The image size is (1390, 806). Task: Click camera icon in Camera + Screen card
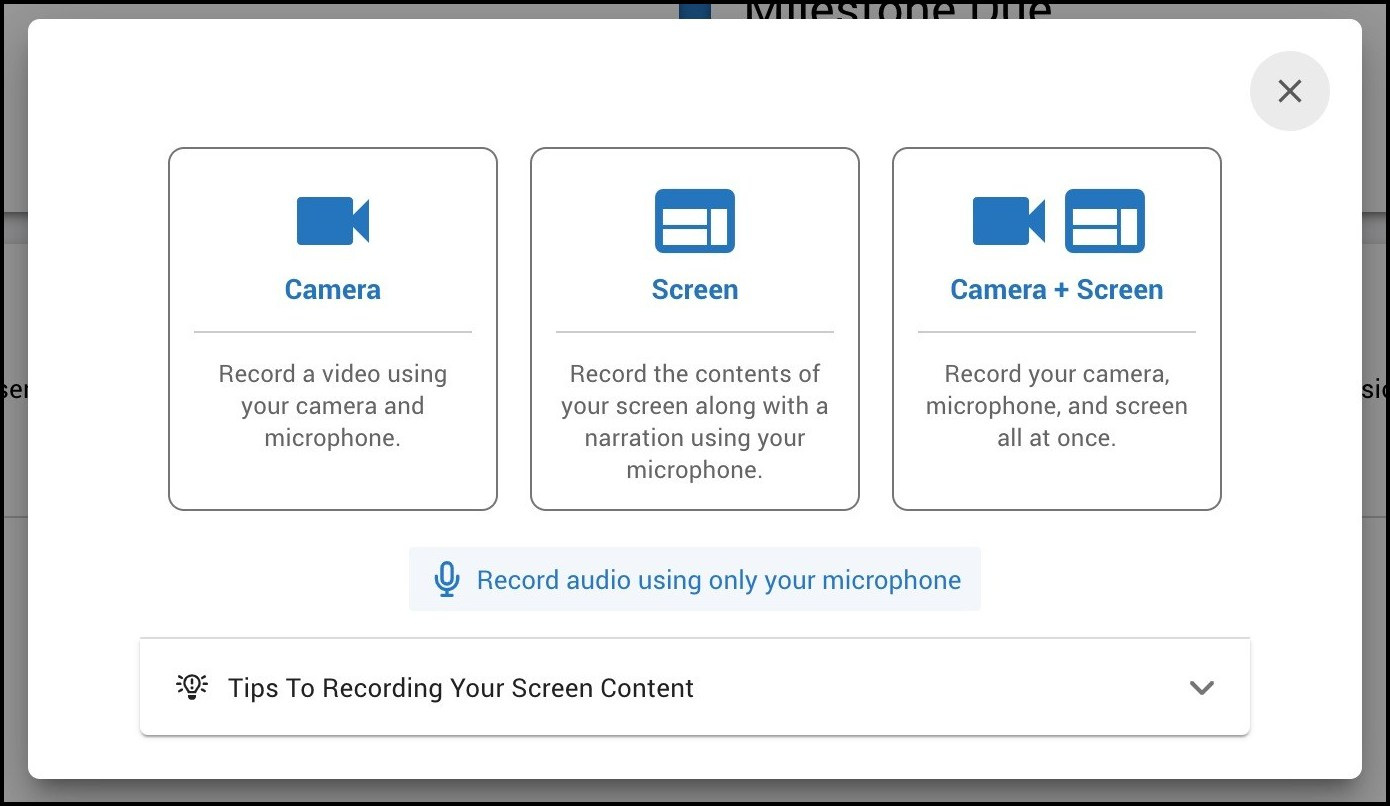[x=1009, y=221]
